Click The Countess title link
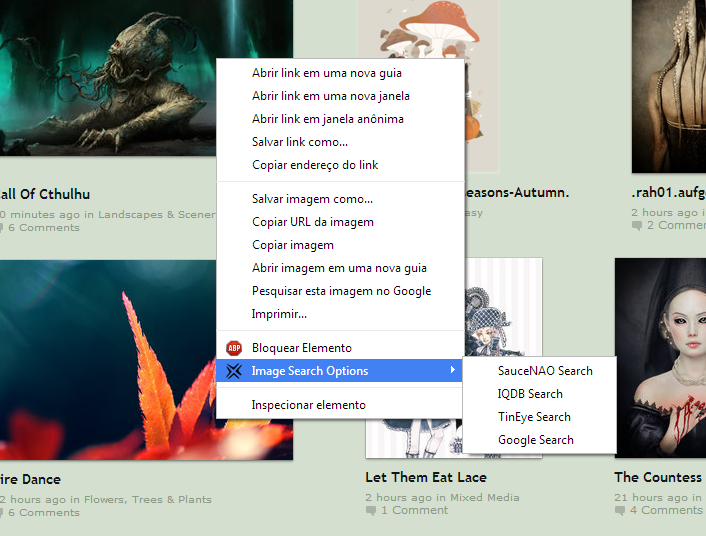The height and width of the screenshot is (536, 706). click(658, 477)
